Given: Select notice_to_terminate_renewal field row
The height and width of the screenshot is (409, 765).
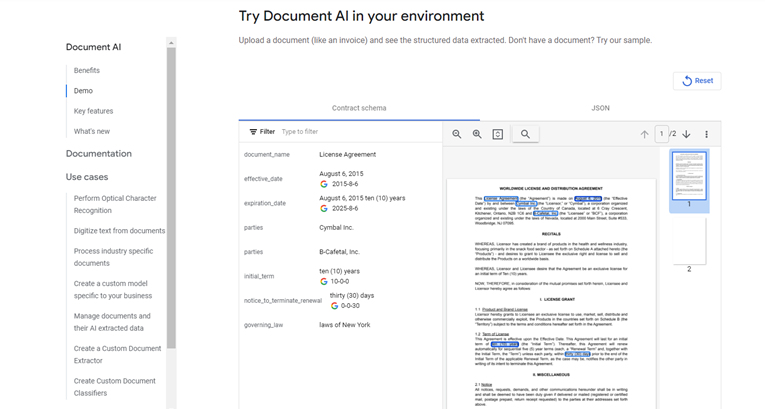Looking at the screenshot, I should point(341,301).
